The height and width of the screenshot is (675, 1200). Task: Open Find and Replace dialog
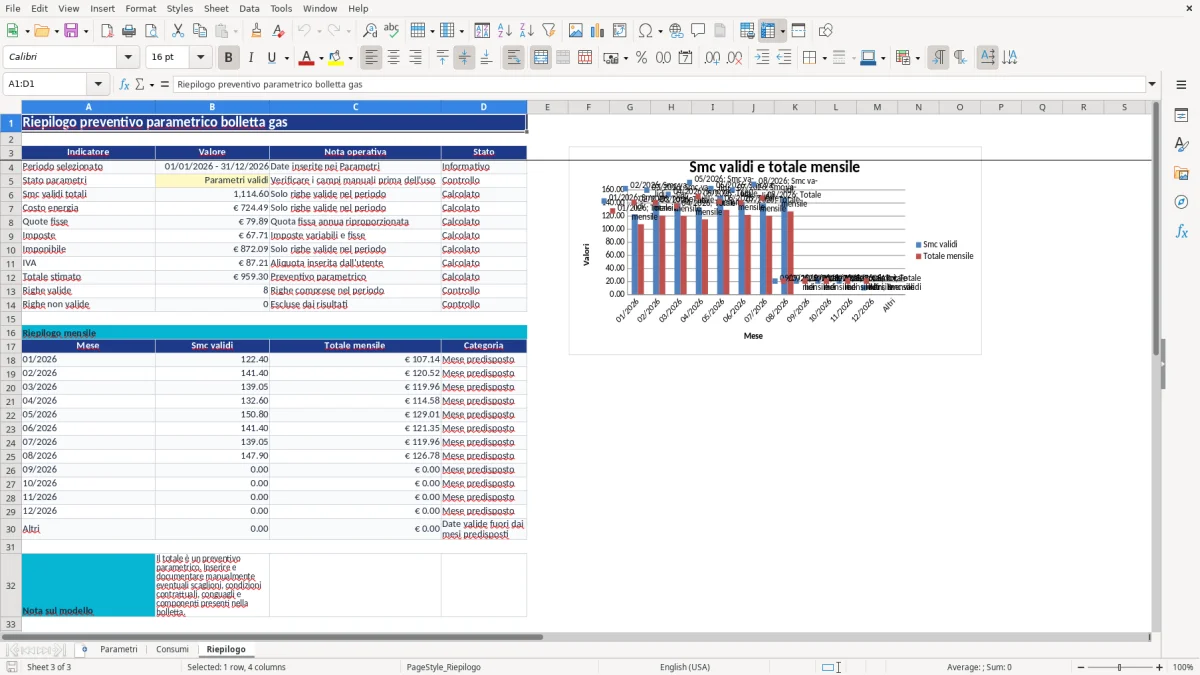click(x=370, y=31)
